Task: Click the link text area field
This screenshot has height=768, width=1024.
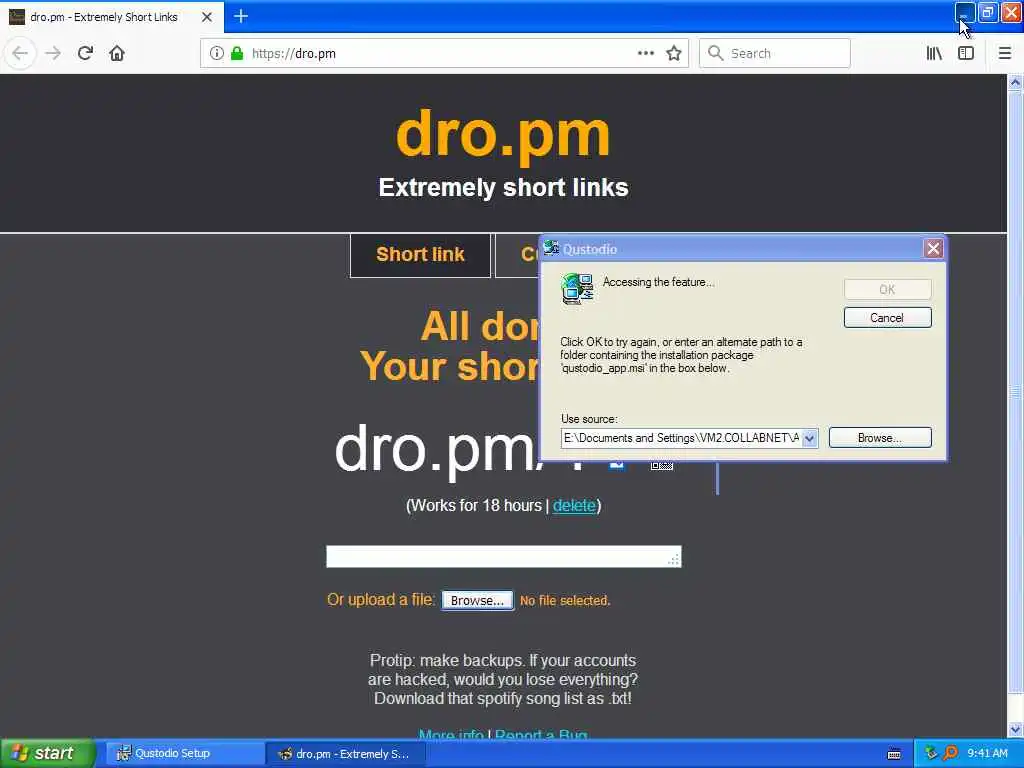Action: (x=504, y=556)
